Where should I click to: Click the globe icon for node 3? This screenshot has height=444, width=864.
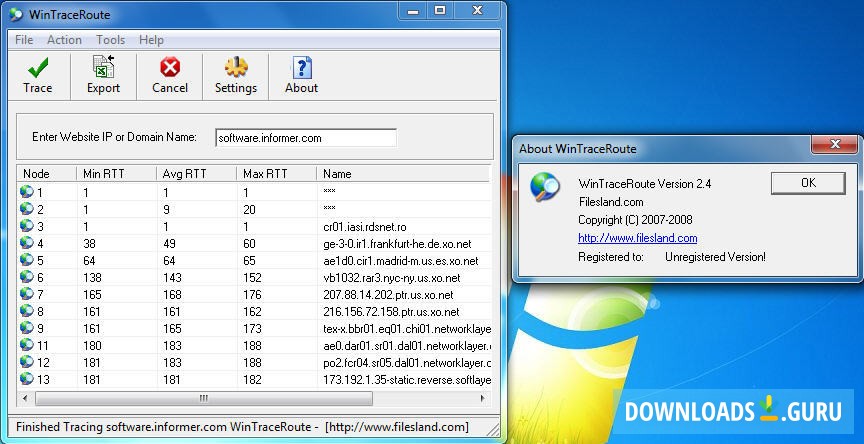26,226
